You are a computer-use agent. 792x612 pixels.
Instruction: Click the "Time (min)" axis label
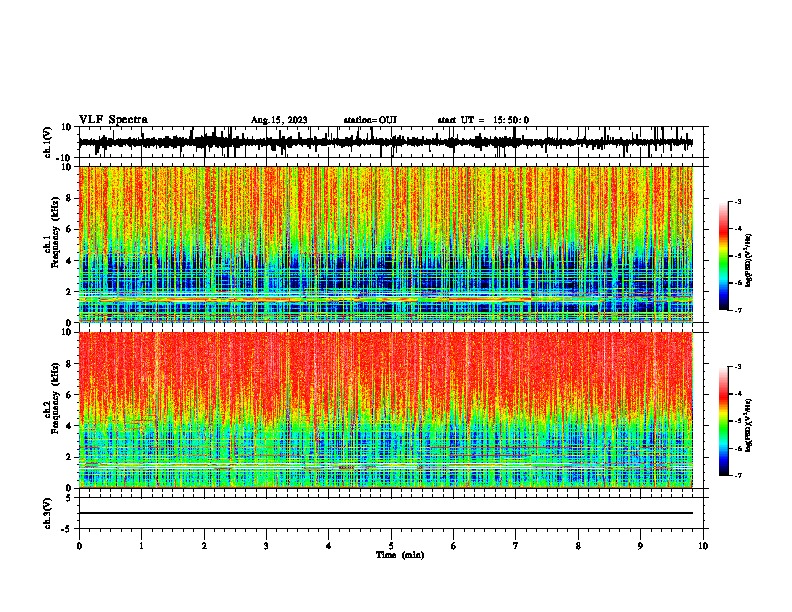400,555
